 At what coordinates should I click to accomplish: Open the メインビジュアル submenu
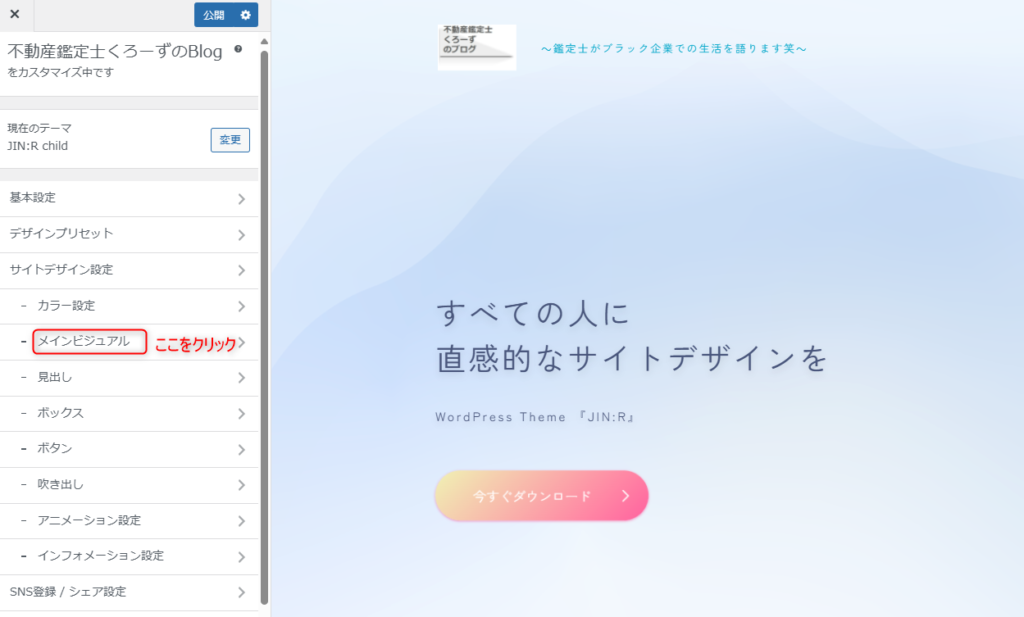click(x=129, y=342)
